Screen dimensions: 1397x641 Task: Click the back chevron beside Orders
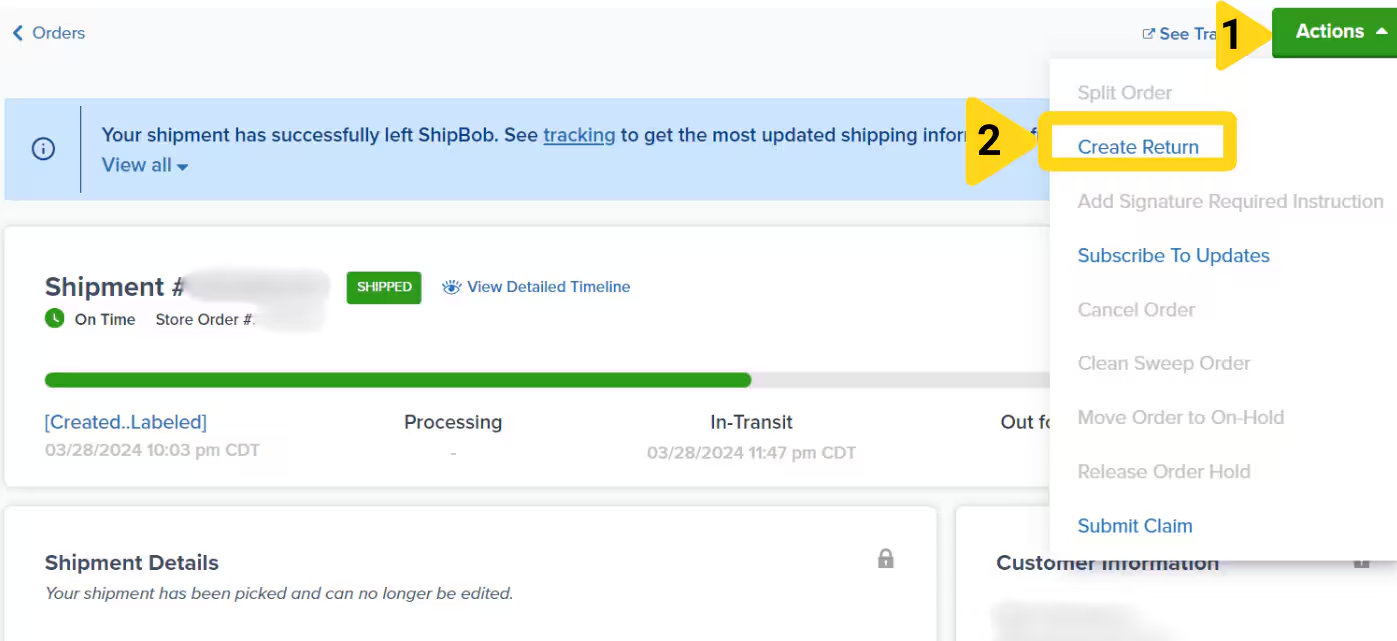coord(17,31)
